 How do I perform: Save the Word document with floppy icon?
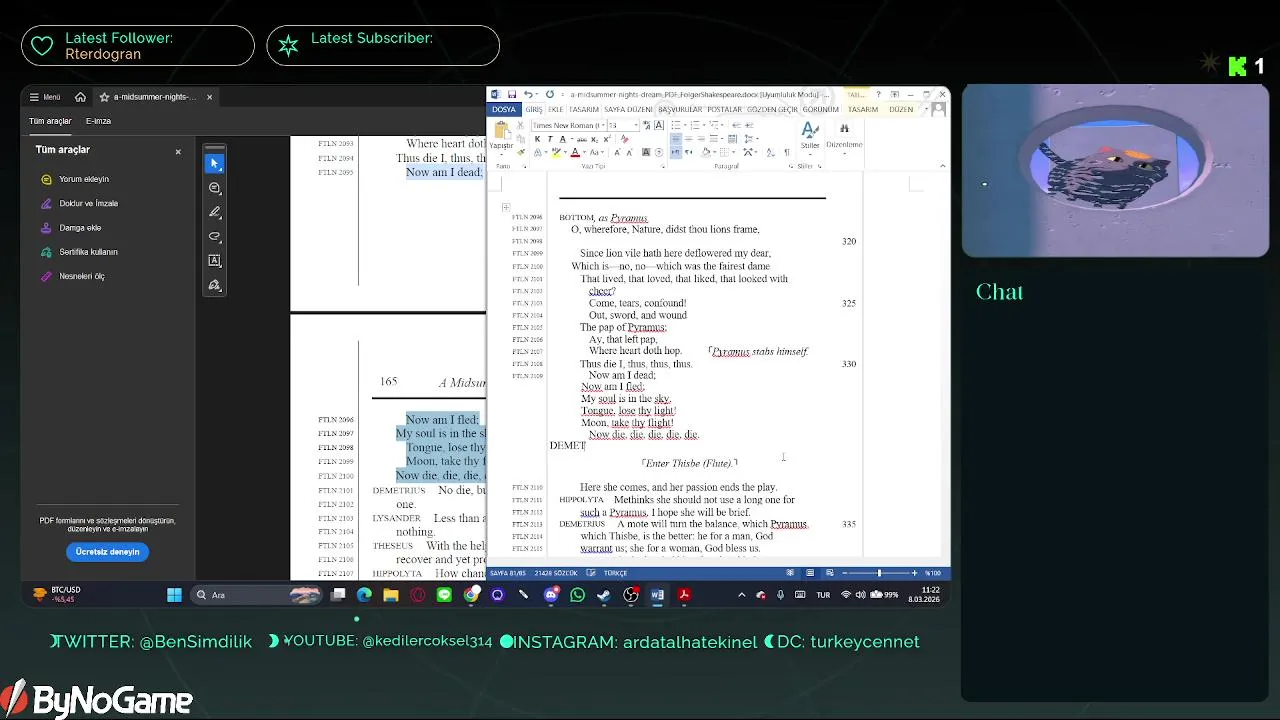click(512, 94)
